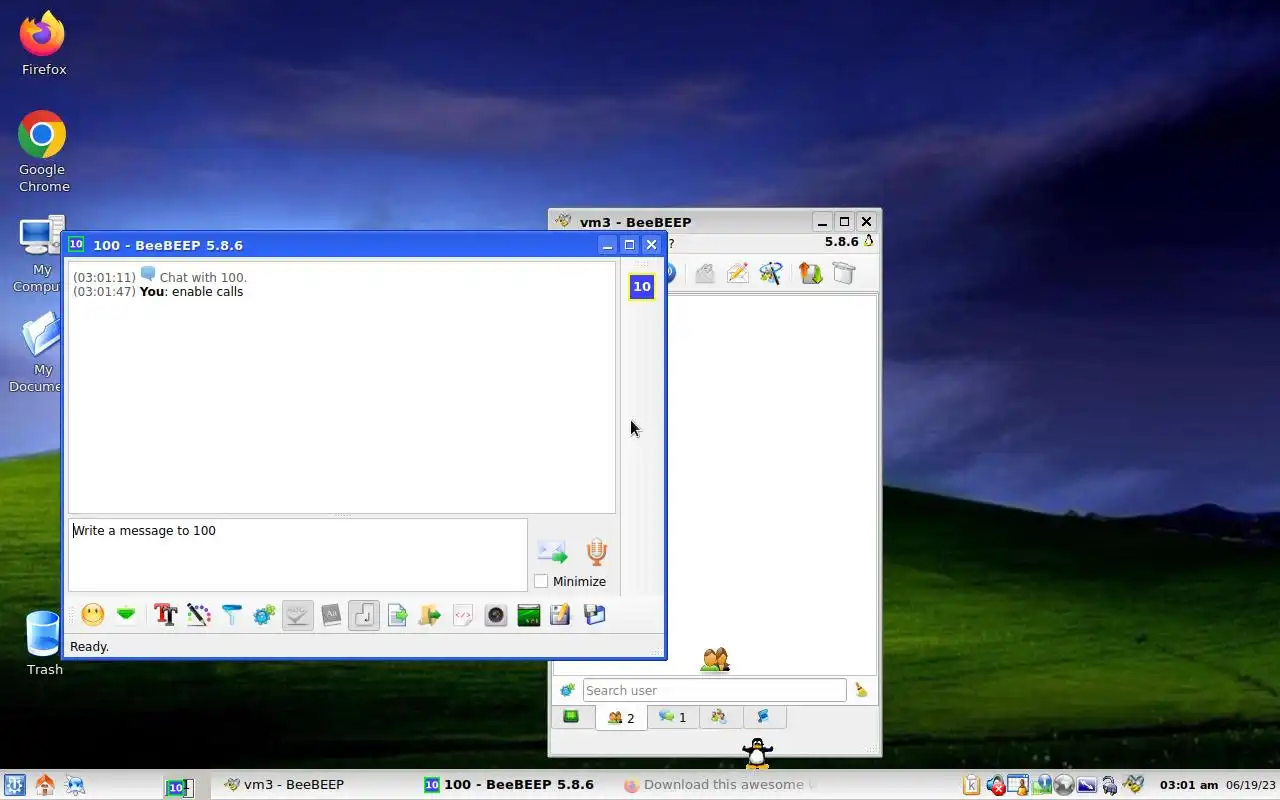The image size is (1280, 800).
Task: Focus the 'Write a message to 100' box
Action: pos(297,555)
